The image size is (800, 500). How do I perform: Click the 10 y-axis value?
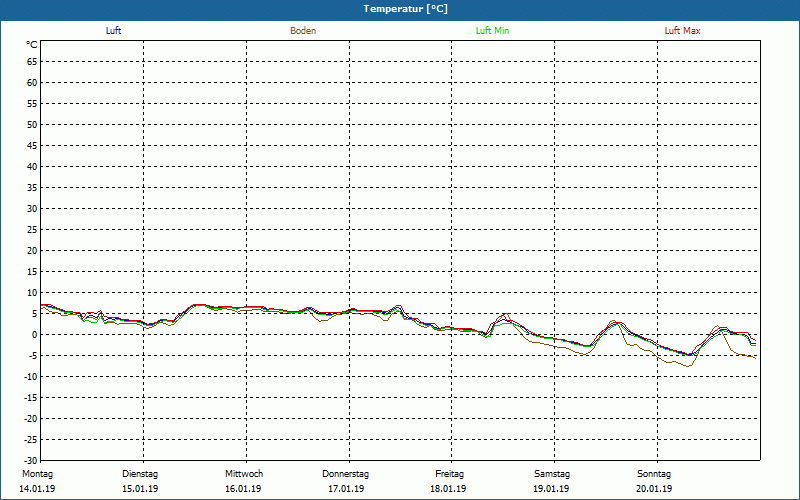(32, 293)
